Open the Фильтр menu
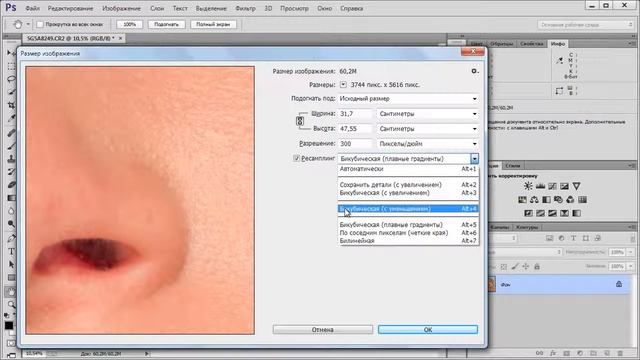 245,8
